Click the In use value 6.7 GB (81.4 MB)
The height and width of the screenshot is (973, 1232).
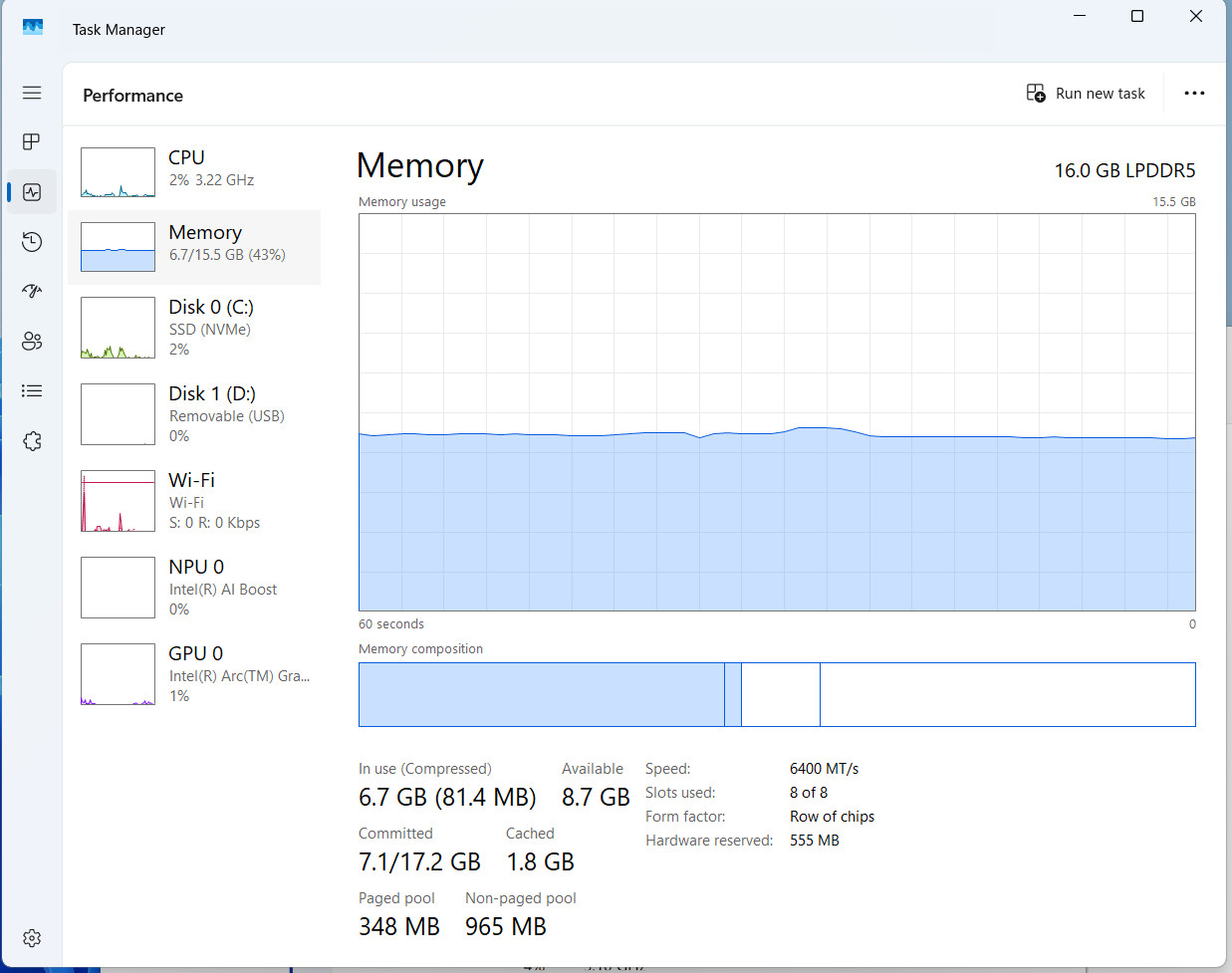447,798
